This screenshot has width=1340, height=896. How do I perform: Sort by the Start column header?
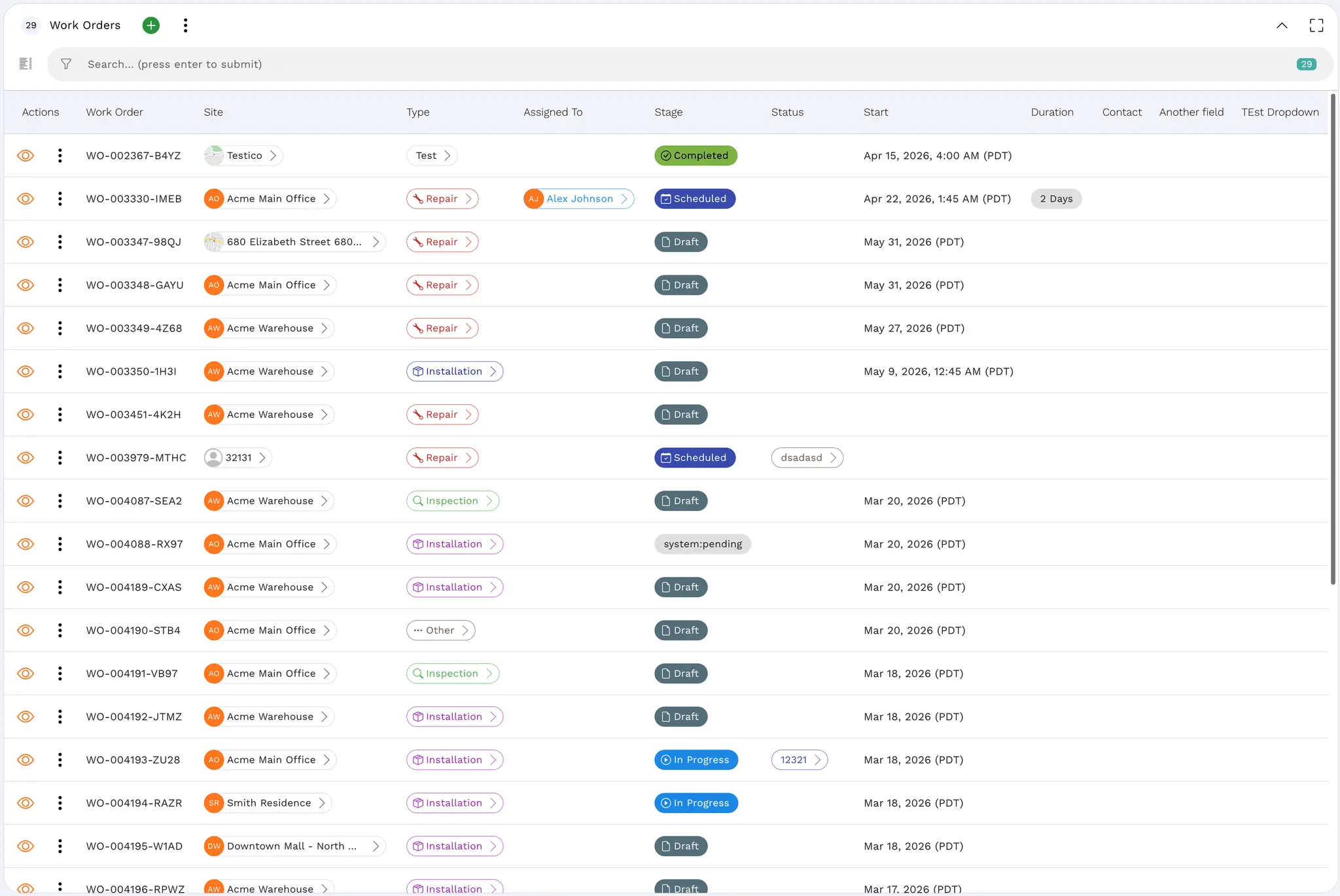click(x=876, y=112)
